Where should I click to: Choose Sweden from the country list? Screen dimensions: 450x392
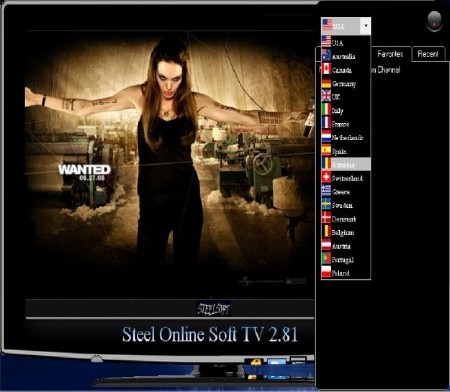(346, 205)
